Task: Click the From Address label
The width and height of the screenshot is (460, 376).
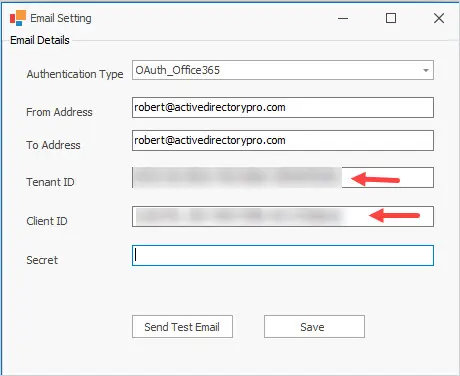Action: coord(59,112)
